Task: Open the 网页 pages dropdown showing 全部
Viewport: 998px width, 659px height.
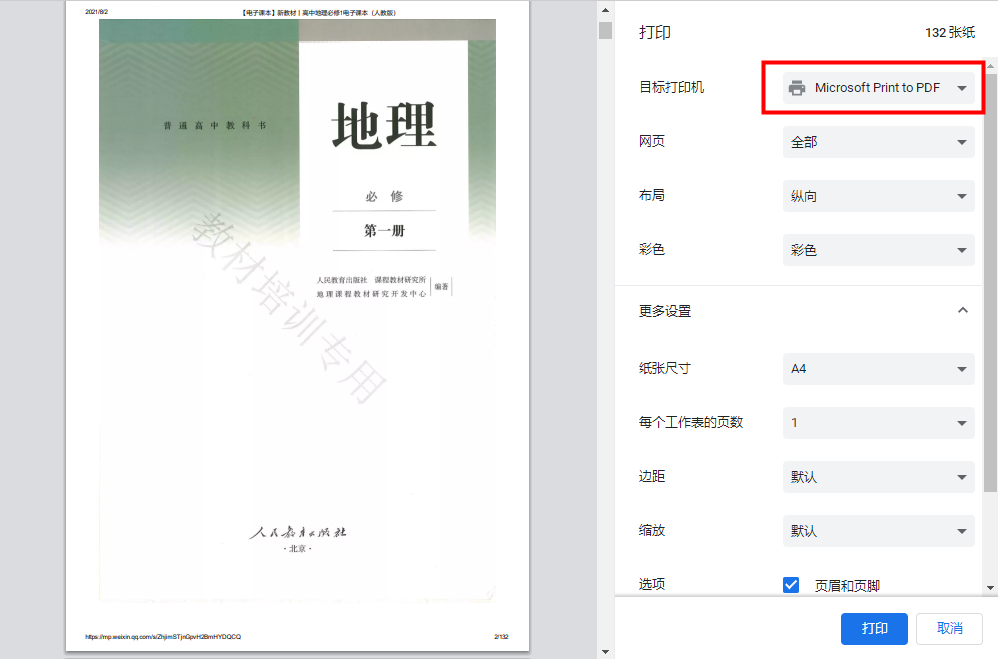Action: 878,142
